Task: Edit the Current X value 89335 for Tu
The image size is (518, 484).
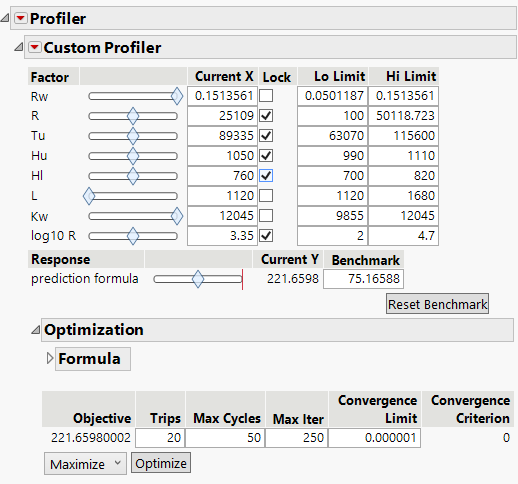Action: [223, 136]
